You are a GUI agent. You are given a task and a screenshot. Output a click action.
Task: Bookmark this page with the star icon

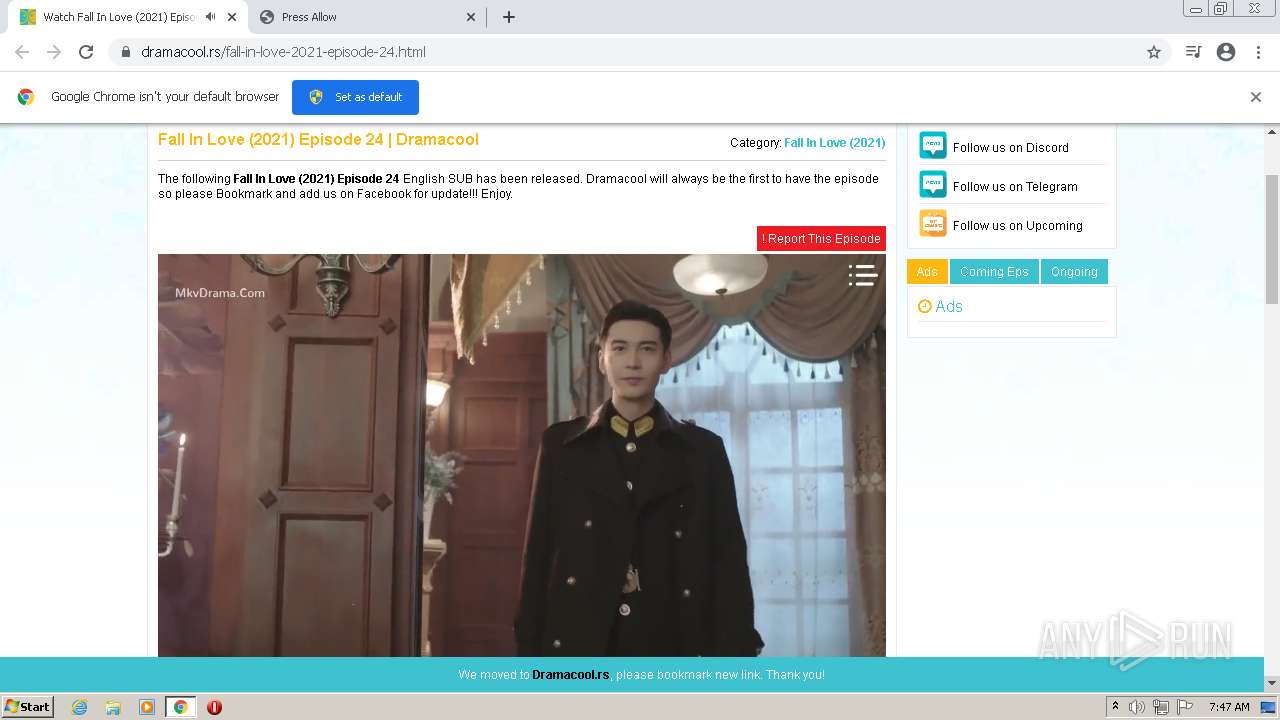point(1154,52)
